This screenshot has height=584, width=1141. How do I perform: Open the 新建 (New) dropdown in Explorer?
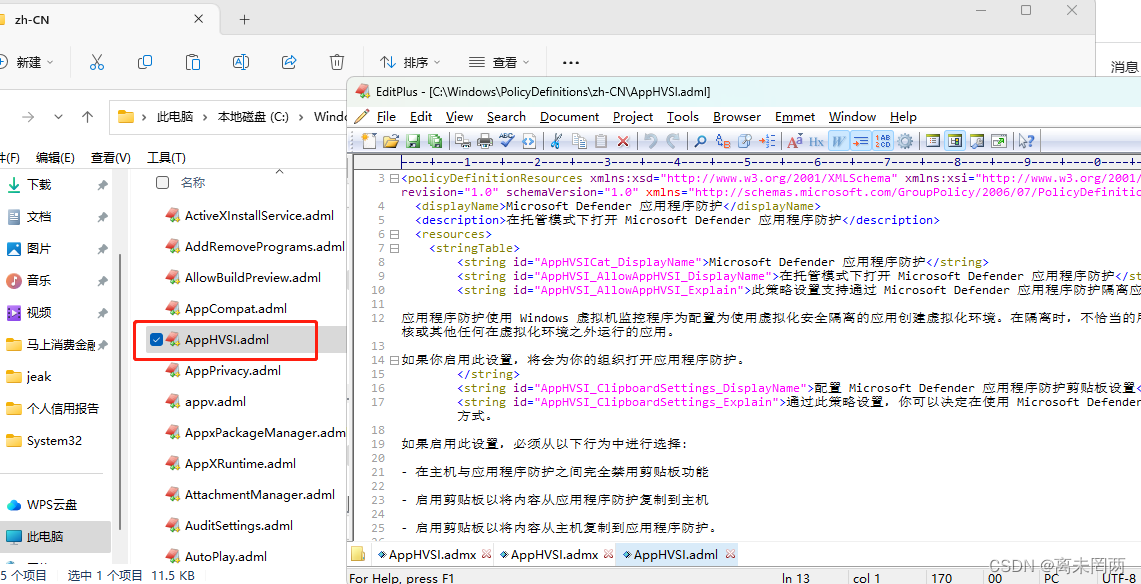(x=28, y=63)
